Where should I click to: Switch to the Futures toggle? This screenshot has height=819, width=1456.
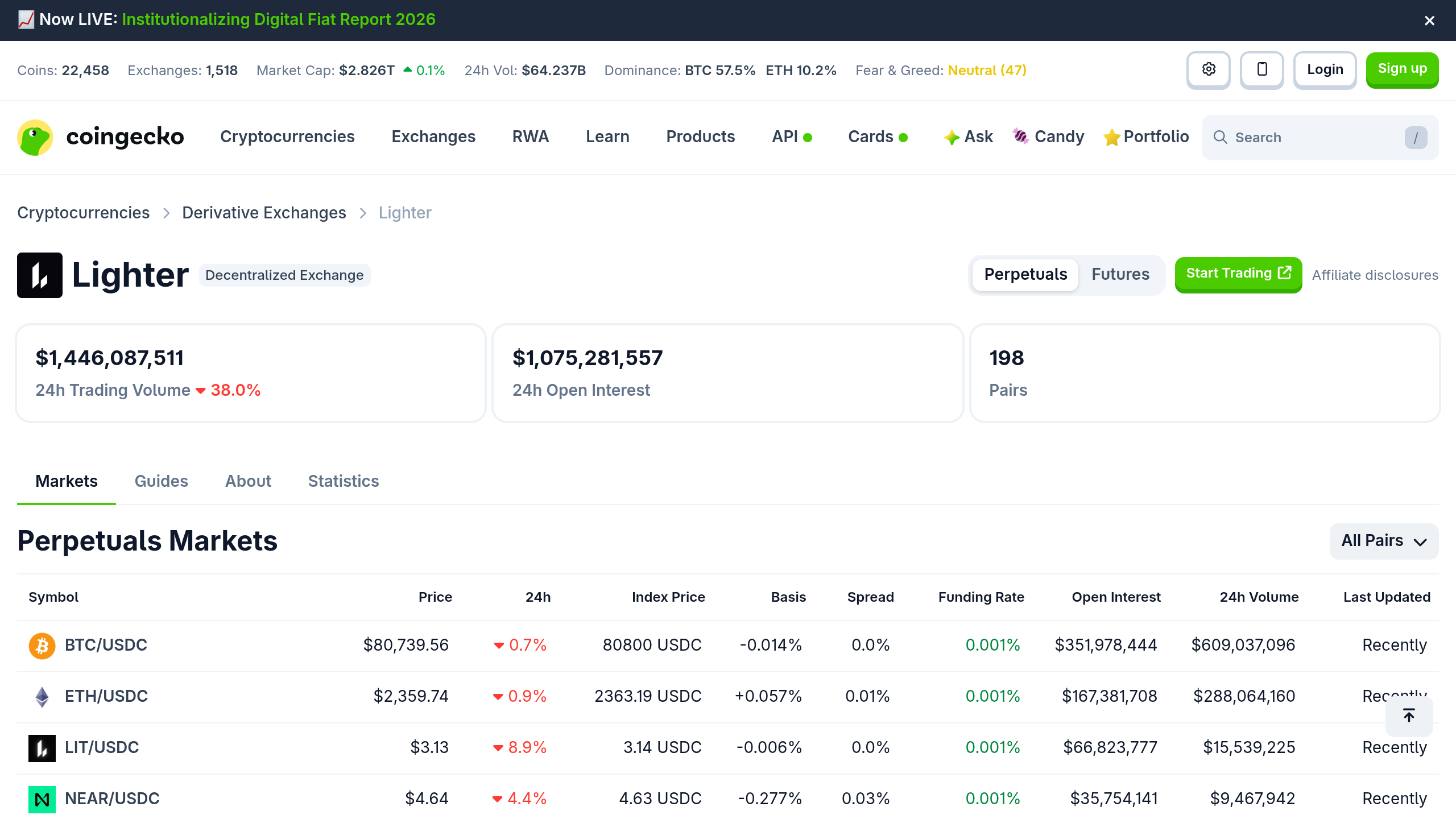click(x=1120, y=275)
